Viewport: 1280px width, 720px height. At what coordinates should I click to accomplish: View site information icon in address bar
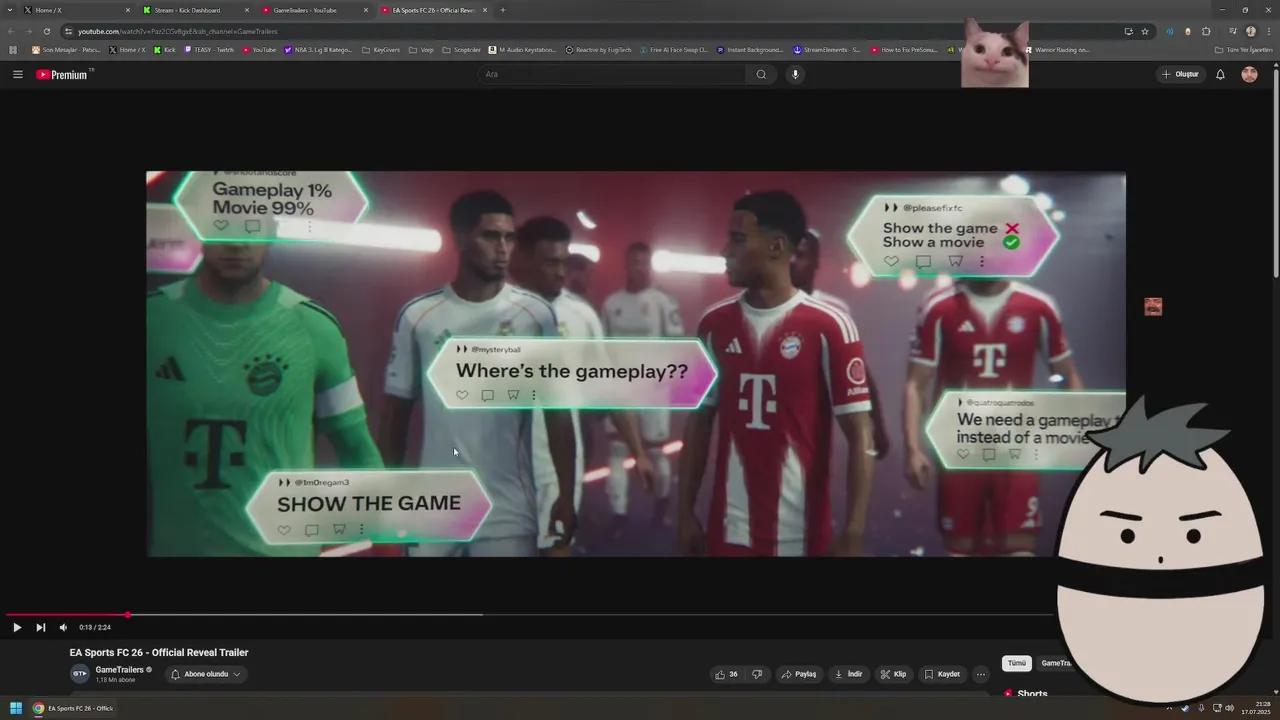pos(68,31)
